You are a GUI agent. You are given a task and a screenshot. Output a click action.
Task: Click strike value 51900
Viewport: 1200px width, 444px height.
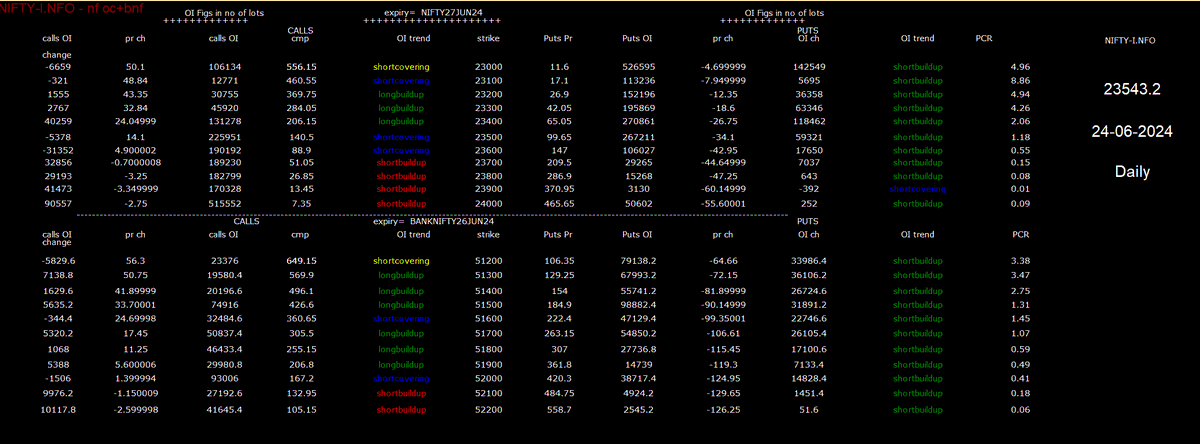tap(489, 366)
